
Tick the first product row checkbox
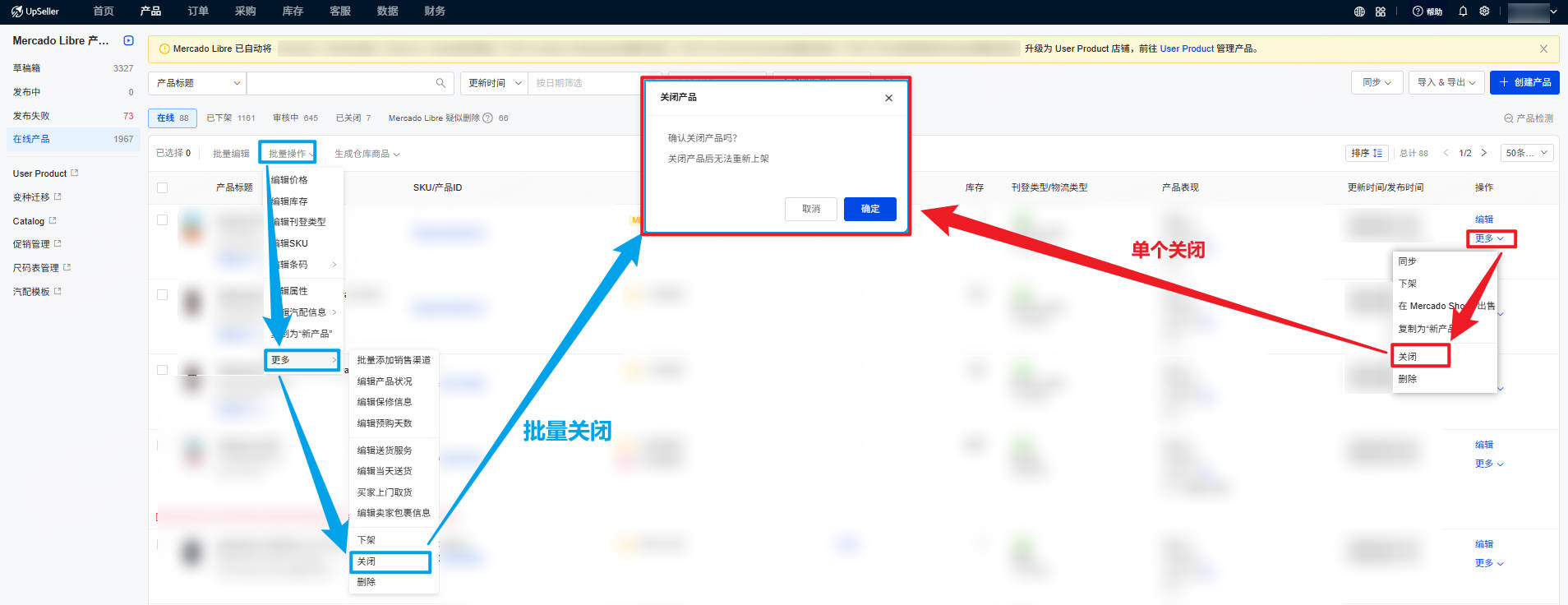tap(162, 219)
